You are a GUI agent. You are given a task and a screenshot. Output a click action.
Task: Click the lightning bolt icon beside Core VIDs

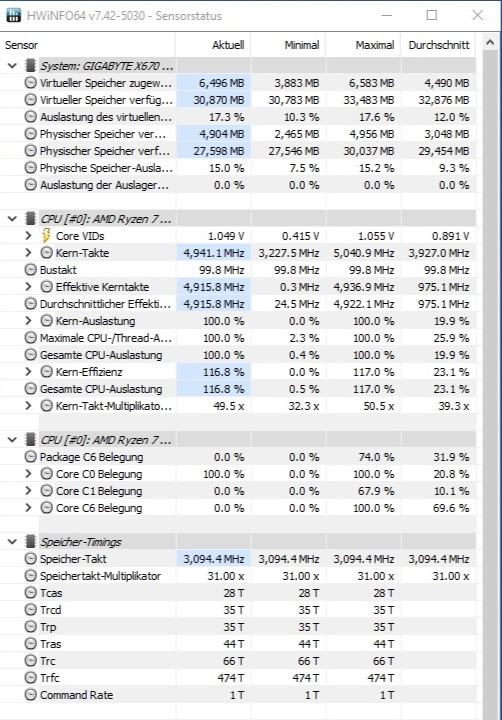46,236
